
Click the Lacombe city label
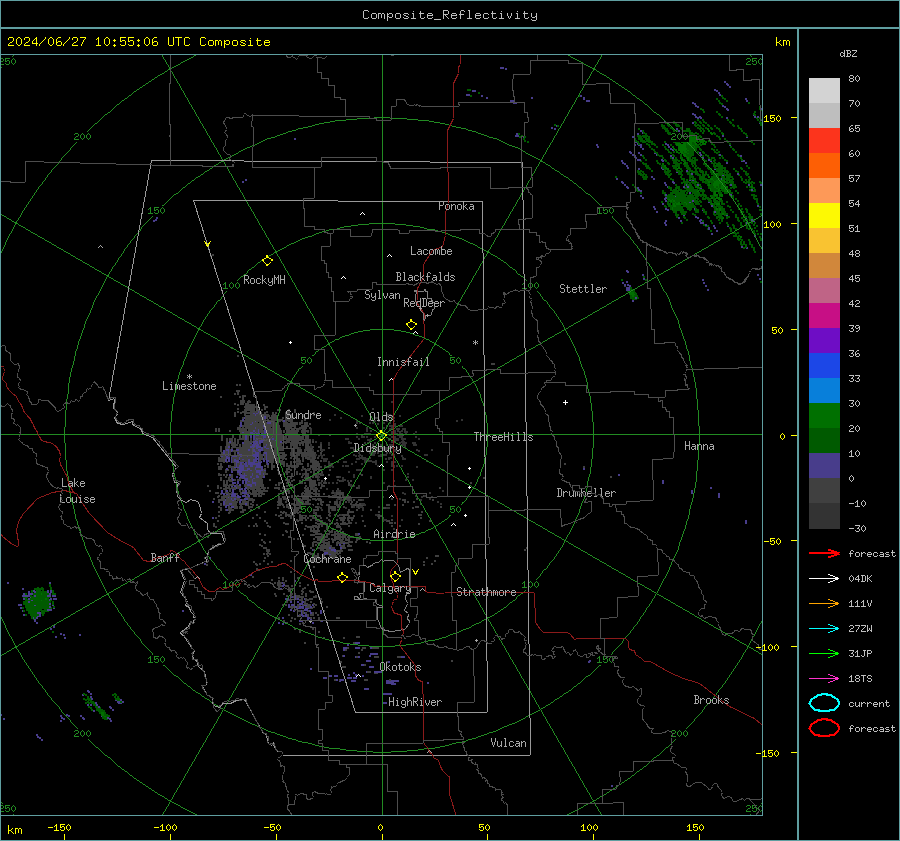pyautogui.click(x=431, y=251)
